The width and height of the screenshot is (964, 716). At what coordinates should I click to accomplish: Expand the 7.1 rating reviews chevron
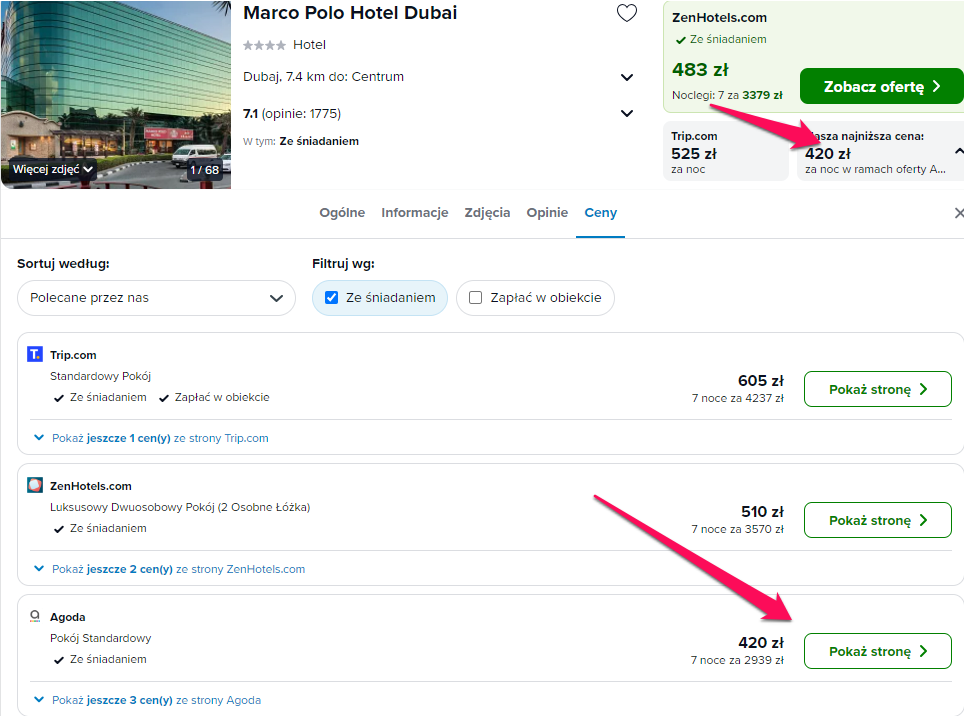click(x=626, y=114)
